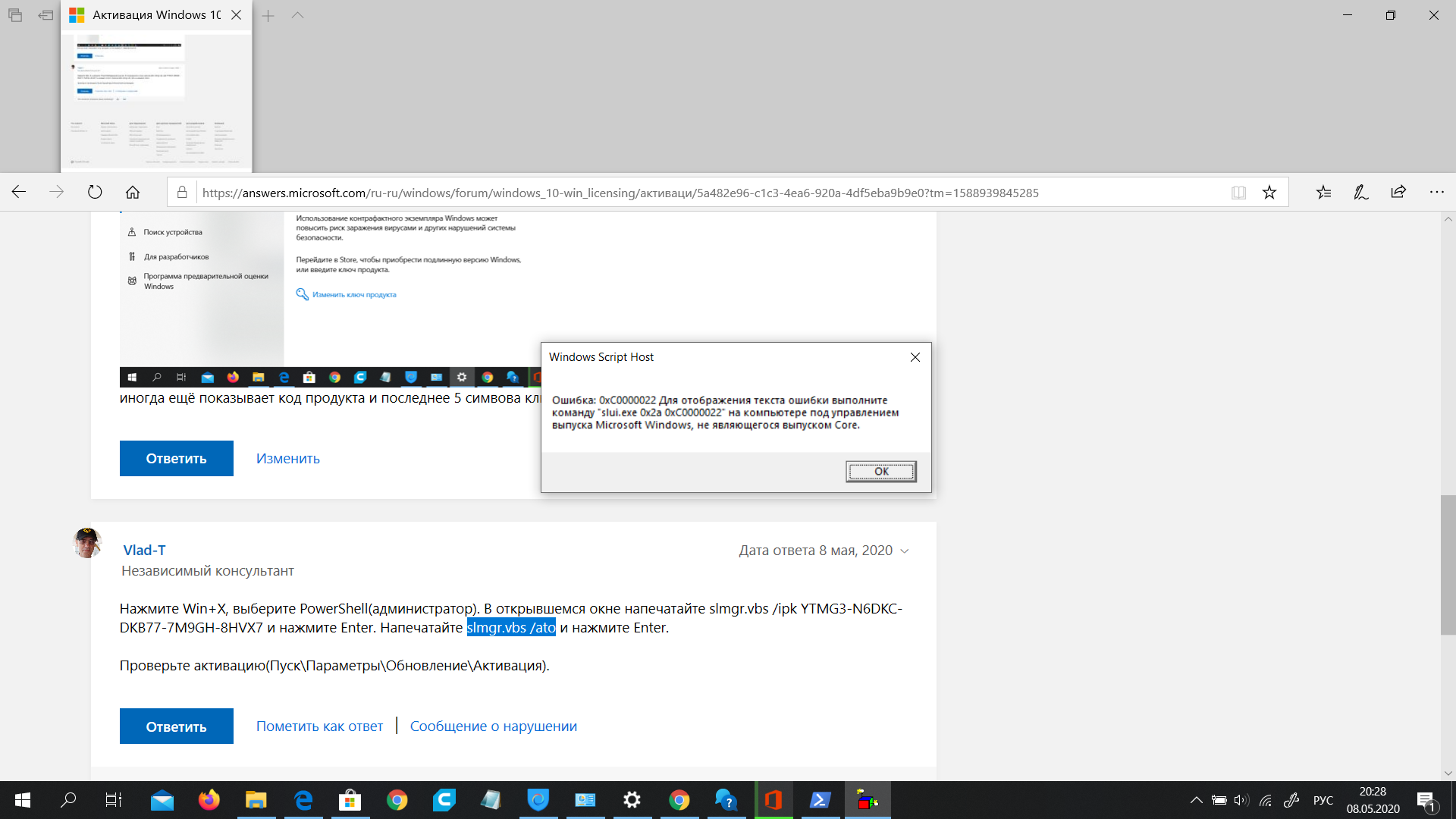Click the Изменить link
1456x819 pixels.
click(288, 459)
